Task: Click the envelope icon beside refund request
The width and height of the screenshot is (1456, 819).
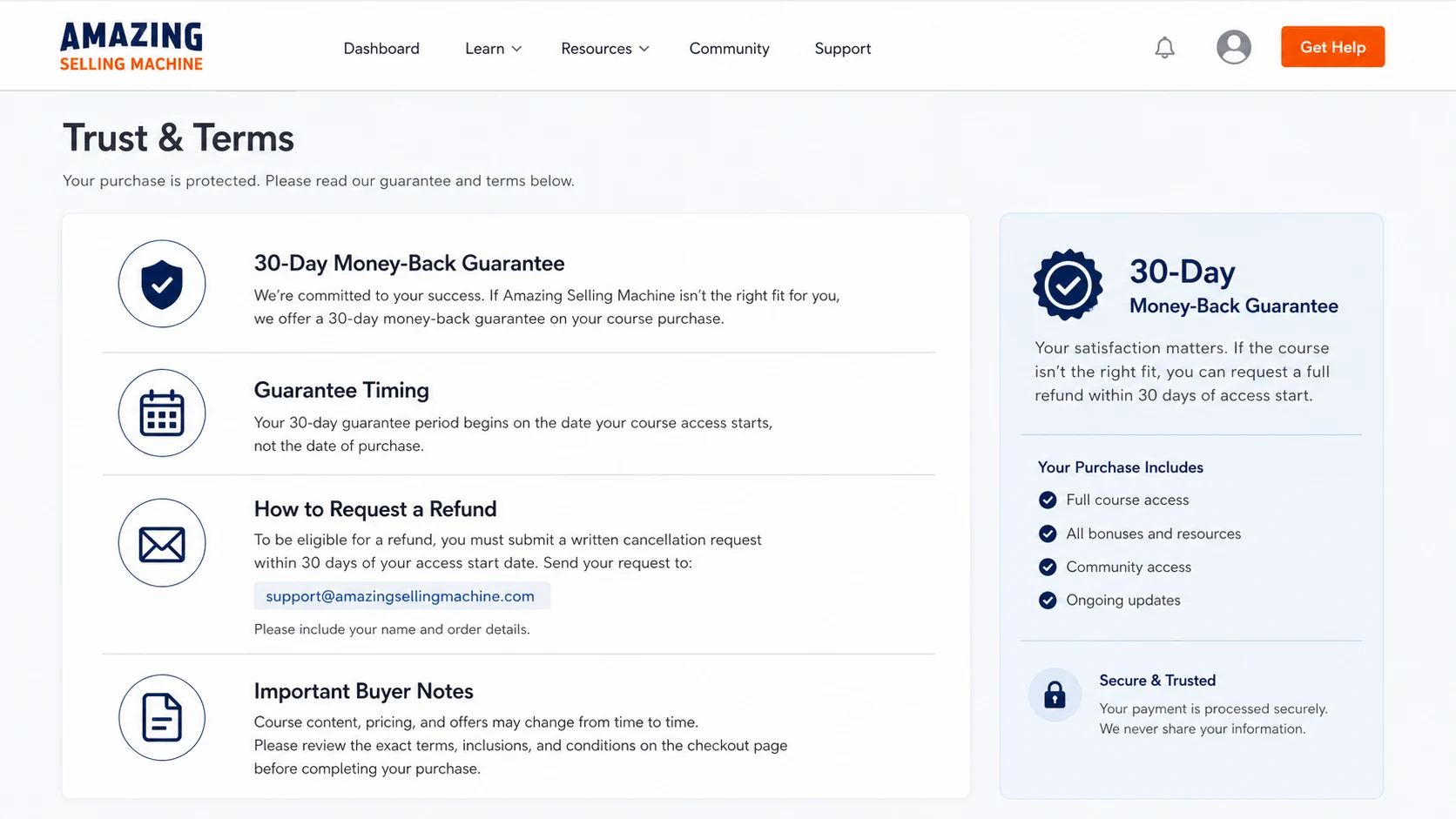Action: (x=162, y=543)
